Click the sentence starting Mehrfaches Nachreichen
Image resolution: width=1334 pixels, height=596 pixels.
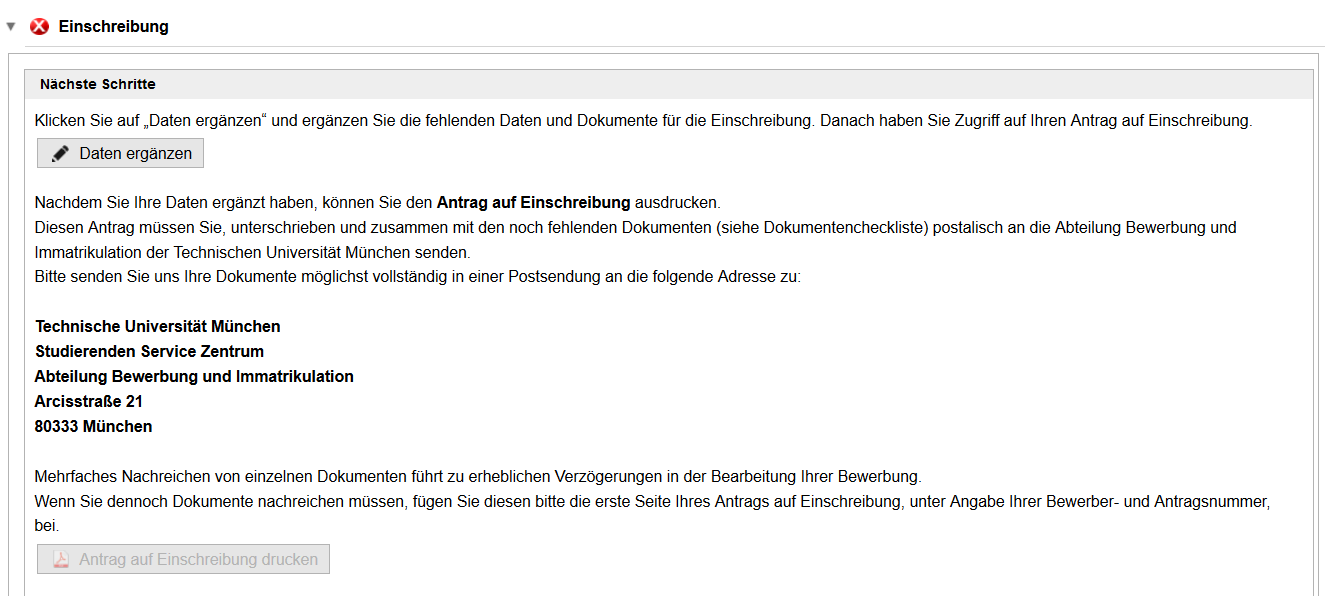(478, 476)
